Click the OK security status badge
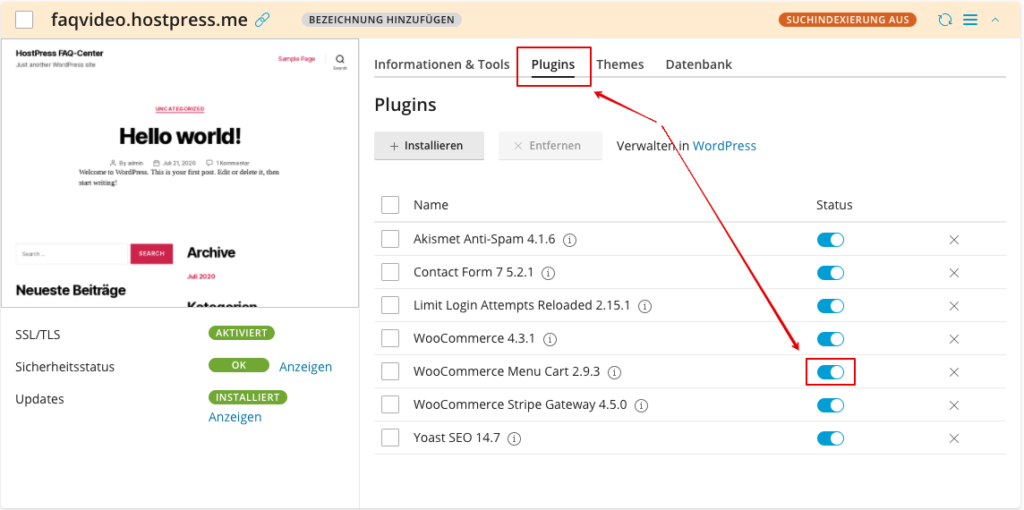This screenshot has width=1024, height=510. 239,365
